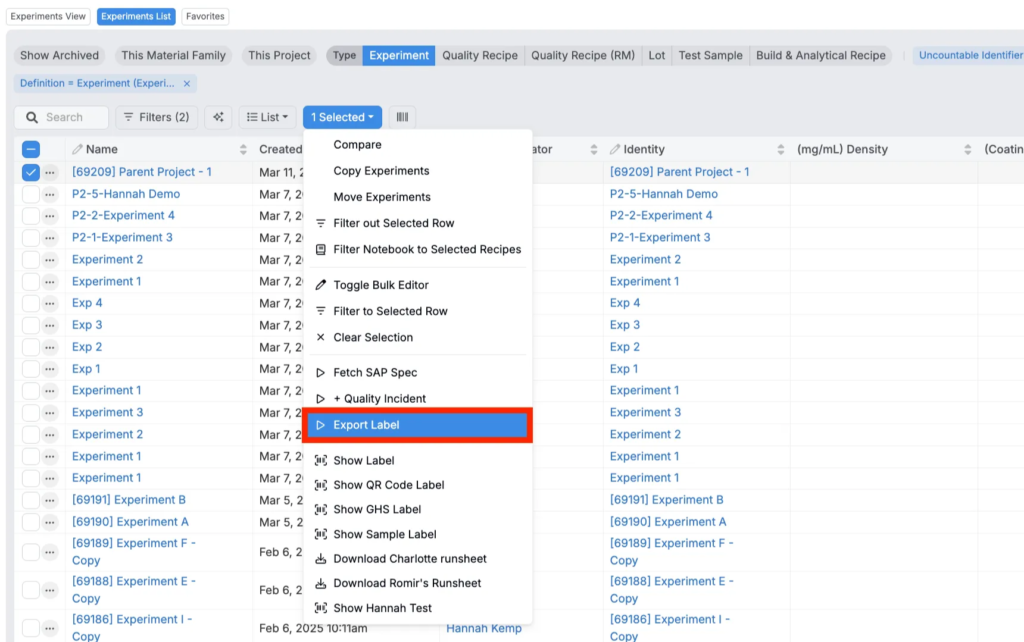Switch to the Favorites tab
The image size is (1024, 642).
(x=205, y=16)
